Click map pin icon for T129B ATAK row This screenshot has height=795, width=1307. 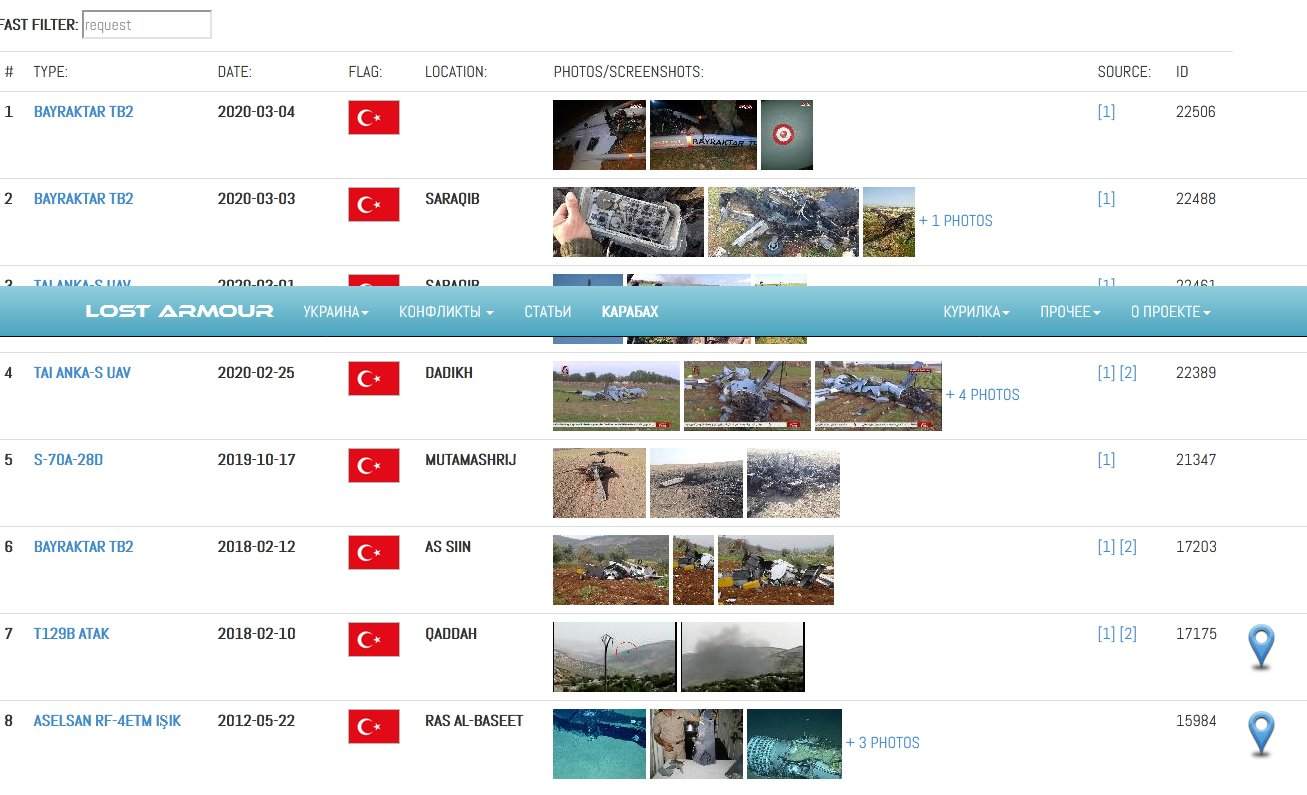(x=1262, y=647)
